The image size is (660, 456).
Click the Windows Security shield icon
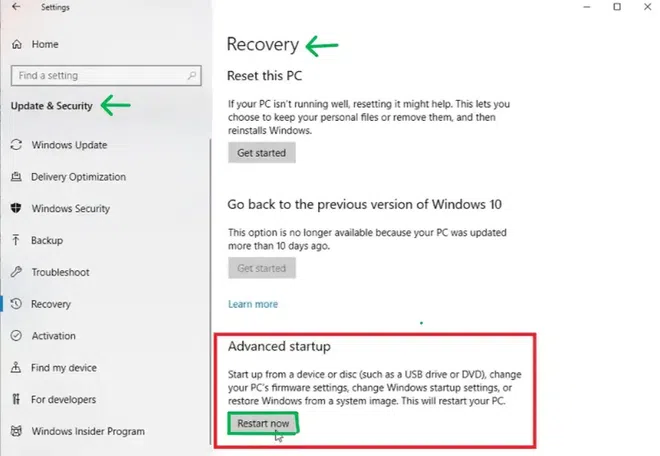coord(16,209)
